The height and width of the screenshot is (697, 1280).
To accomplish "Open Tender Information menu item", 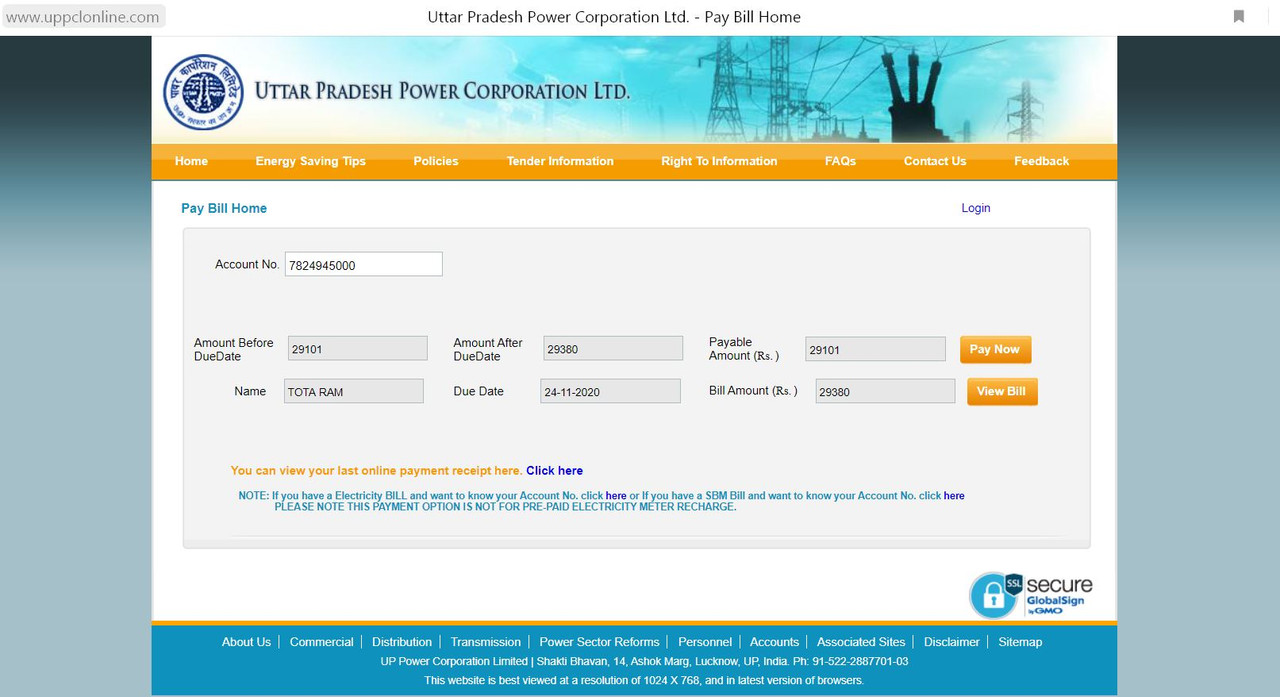I will 560,161.
